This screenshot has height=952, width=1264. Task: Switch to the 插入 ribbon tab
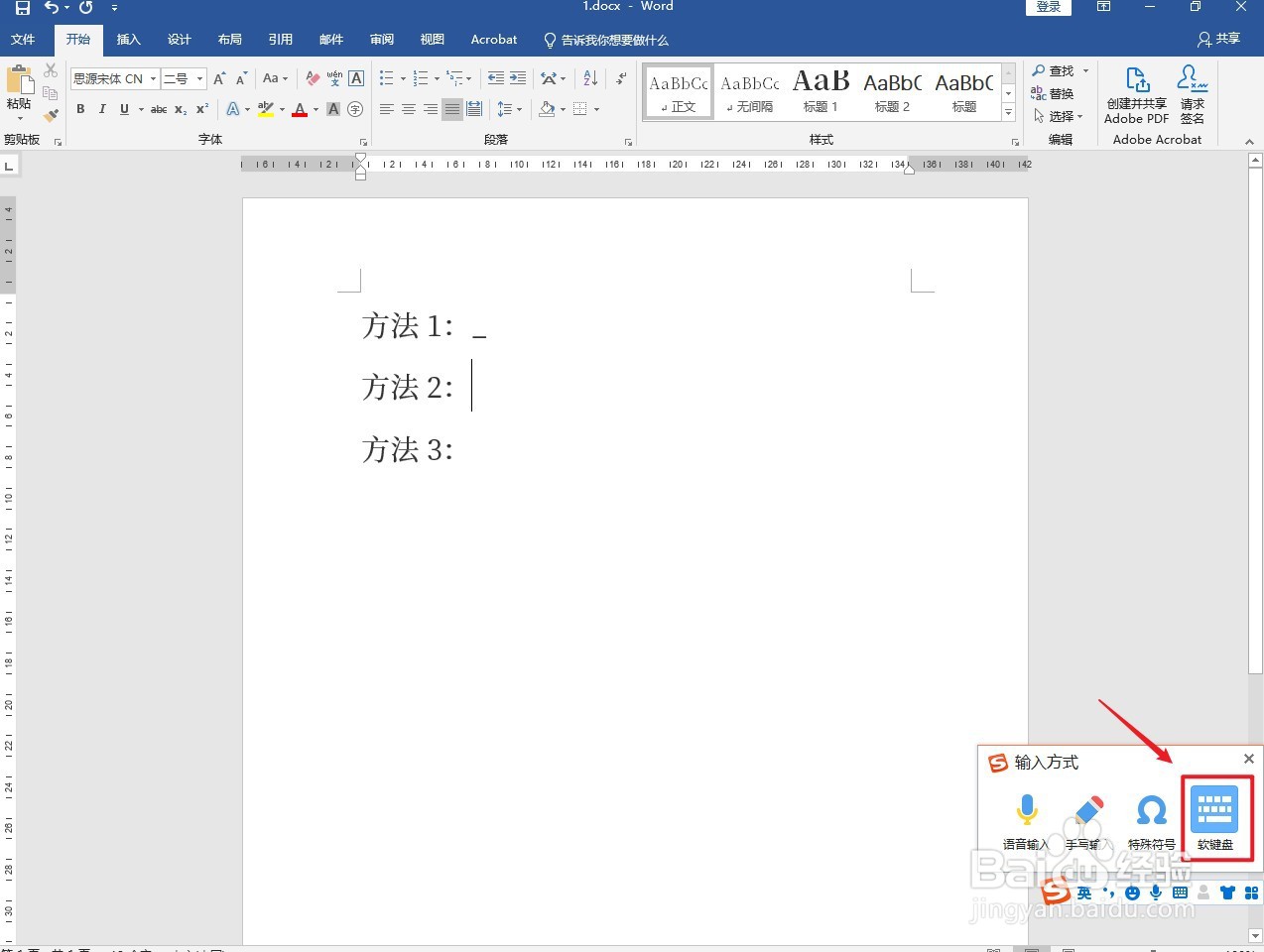click(129, 40)
